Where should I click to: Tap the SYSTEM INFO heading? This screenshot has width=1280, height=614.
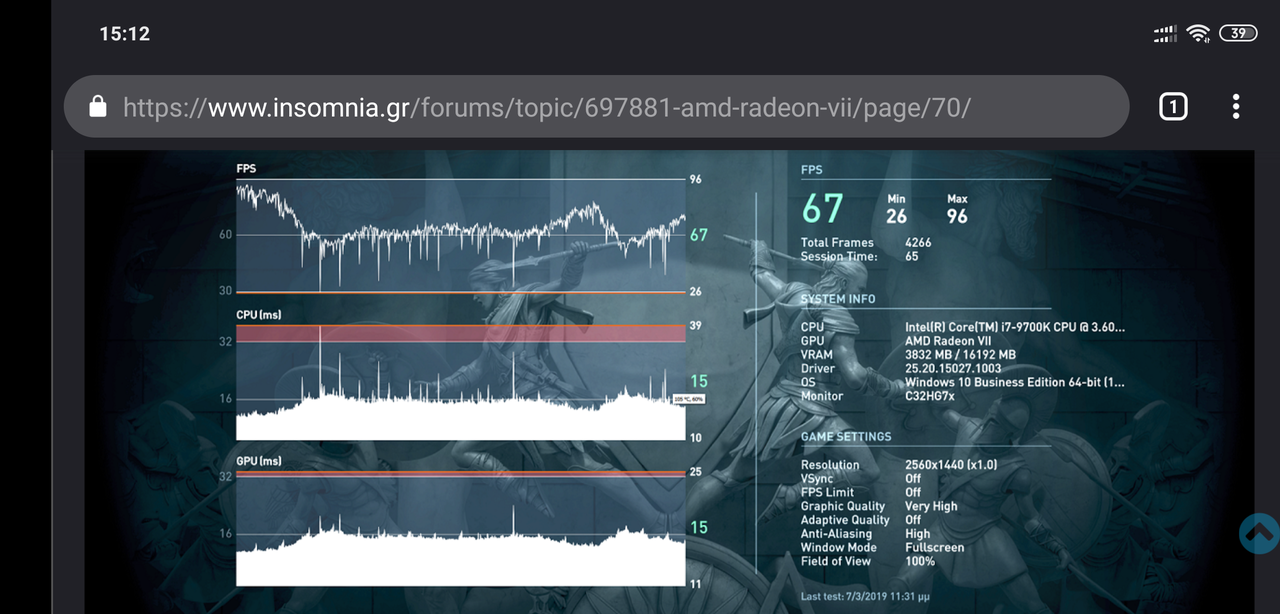pyautogui.click(x=838, y=299)
